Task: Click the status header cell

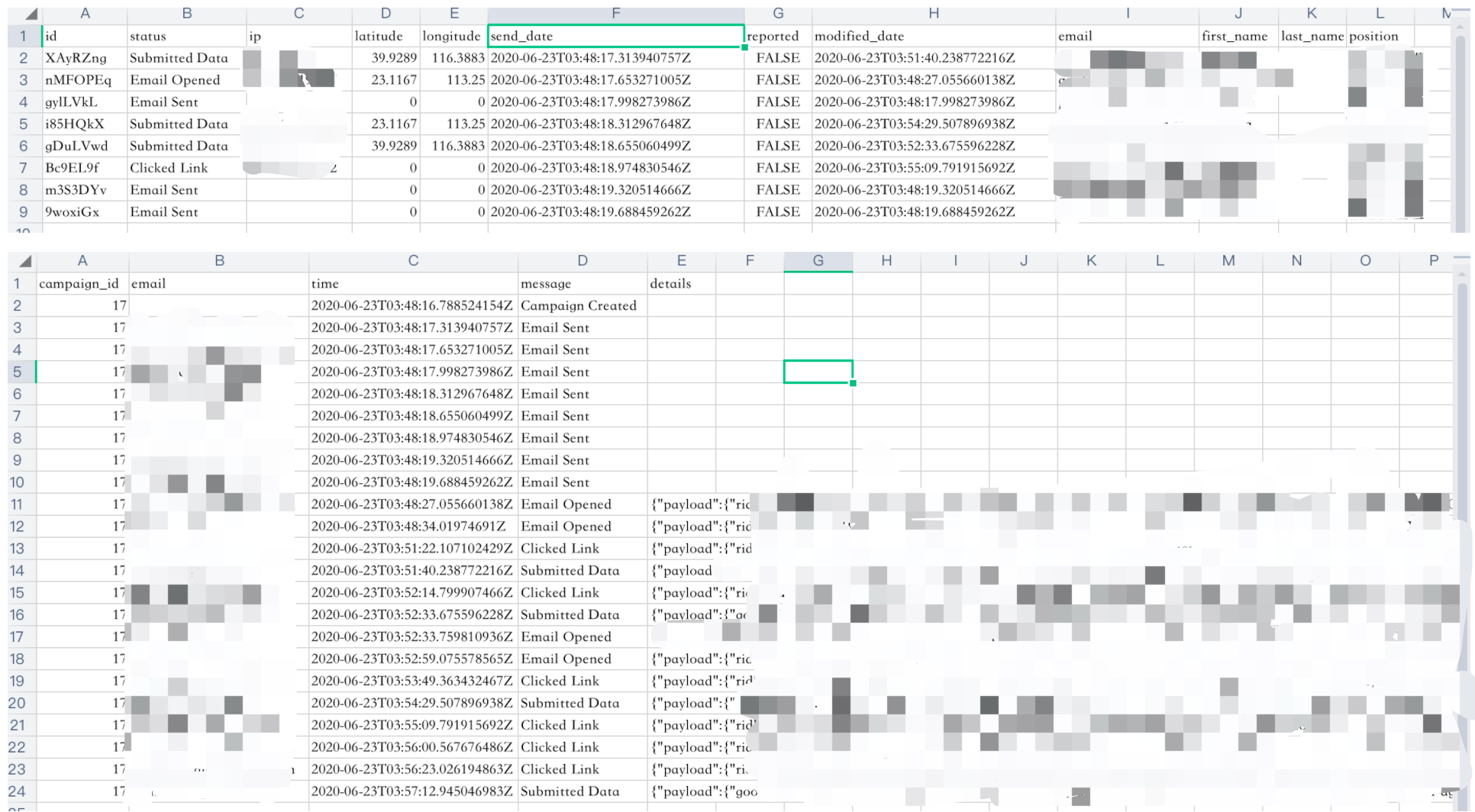Action: 186,37
